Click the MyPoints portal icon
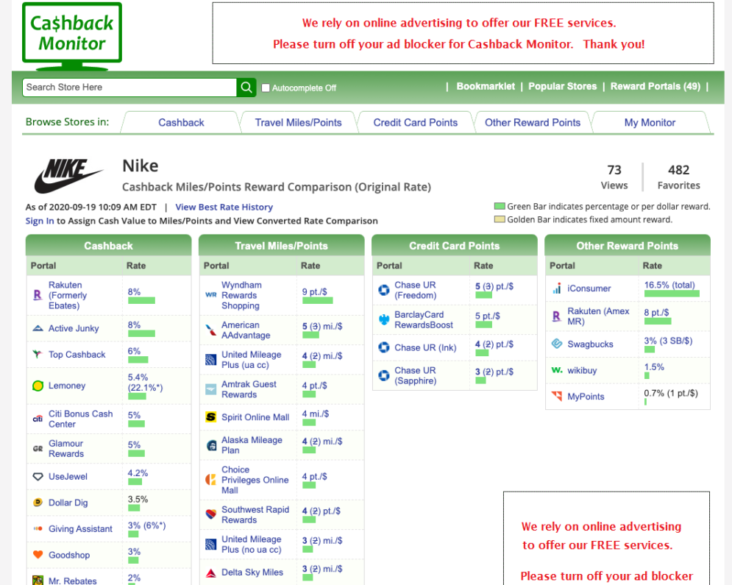732x585 pixels. pyautogui.click(x=557, y=396)
